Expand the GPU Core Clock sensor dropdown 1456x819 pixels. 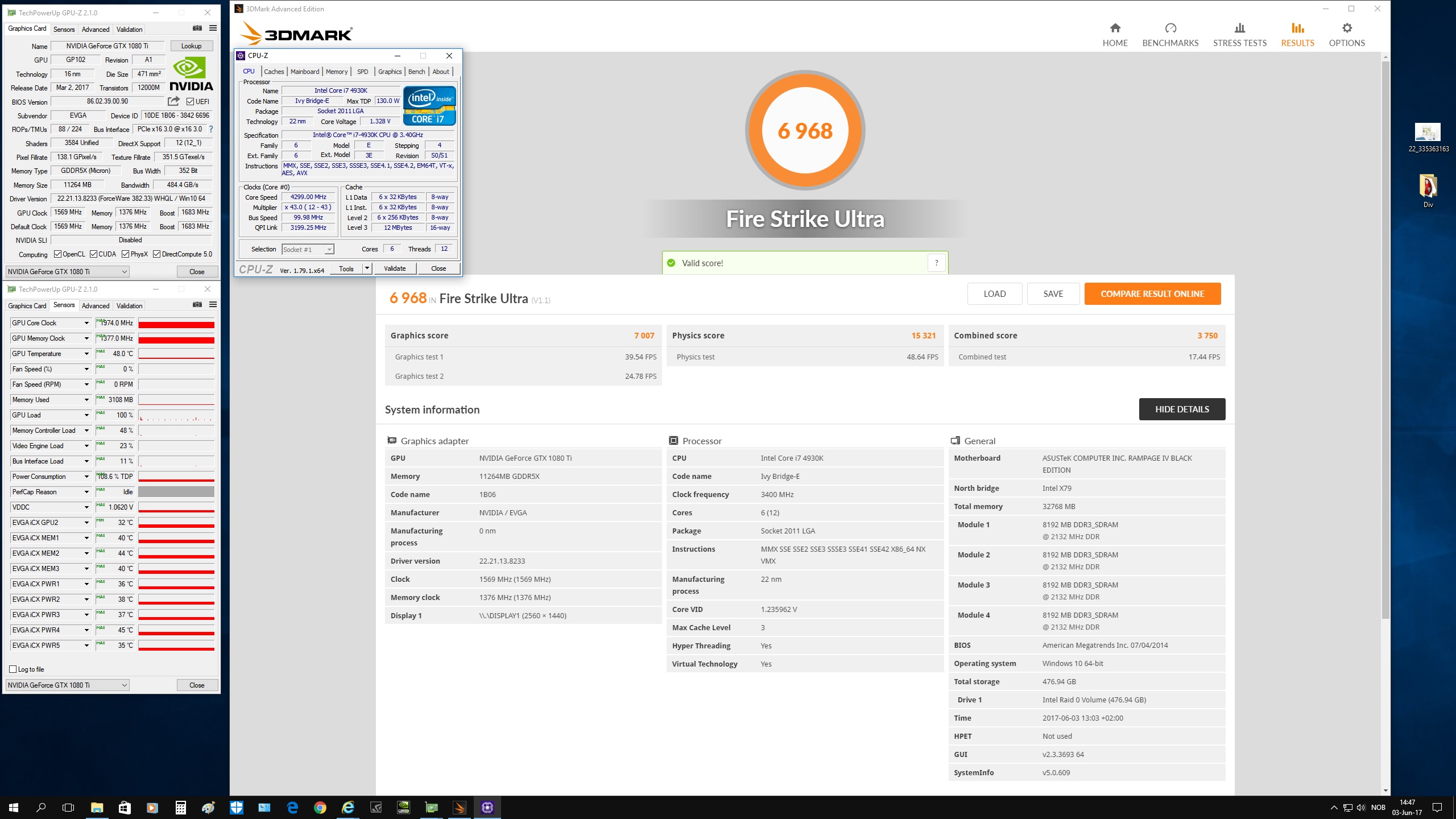(x=86, y=323)
